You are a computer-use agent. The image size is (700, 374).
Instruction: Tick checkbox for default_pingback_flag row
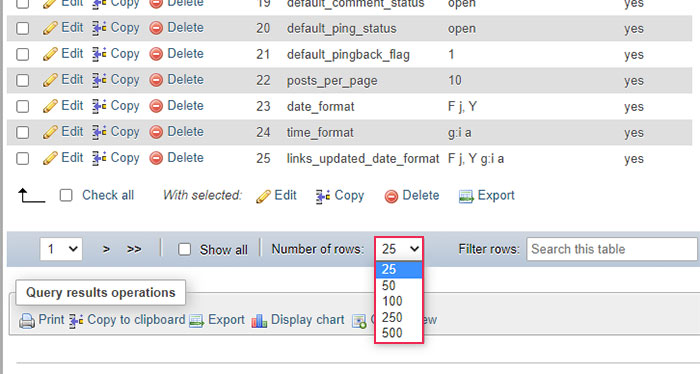(22, 54)
